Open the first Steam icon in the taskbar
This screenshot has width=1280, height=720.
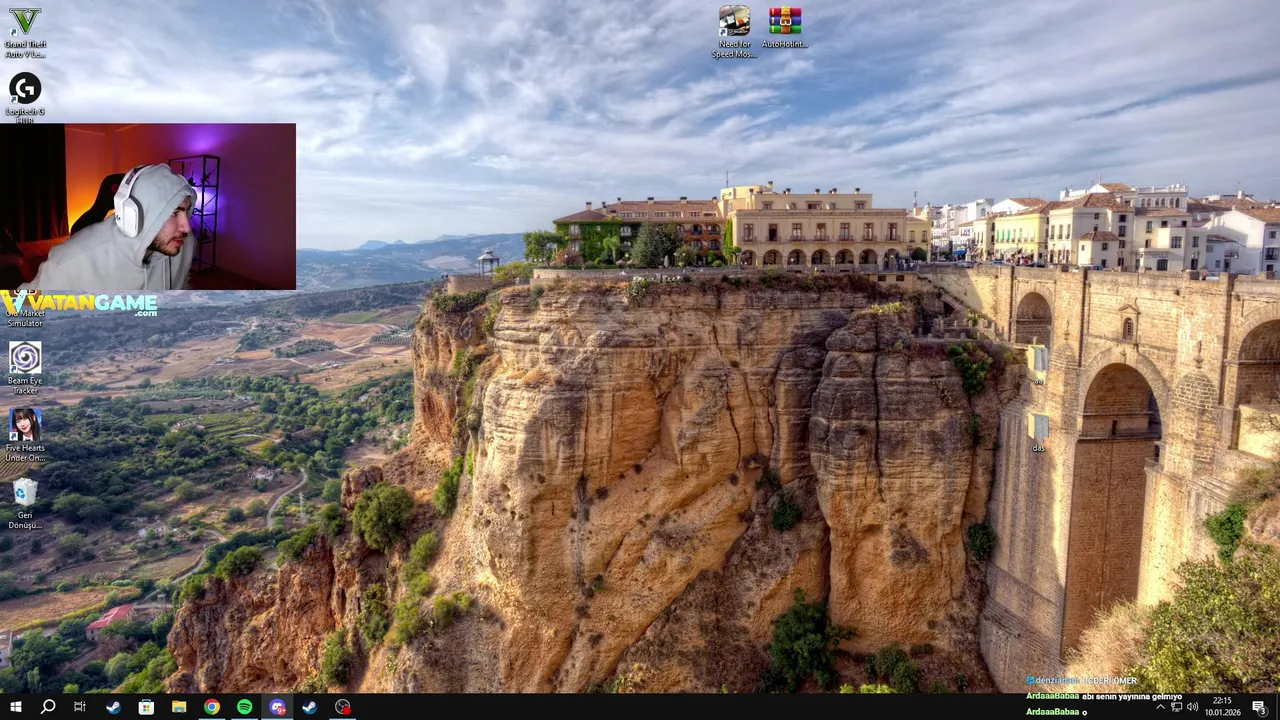pyautogui.click(x=113, y=707)
